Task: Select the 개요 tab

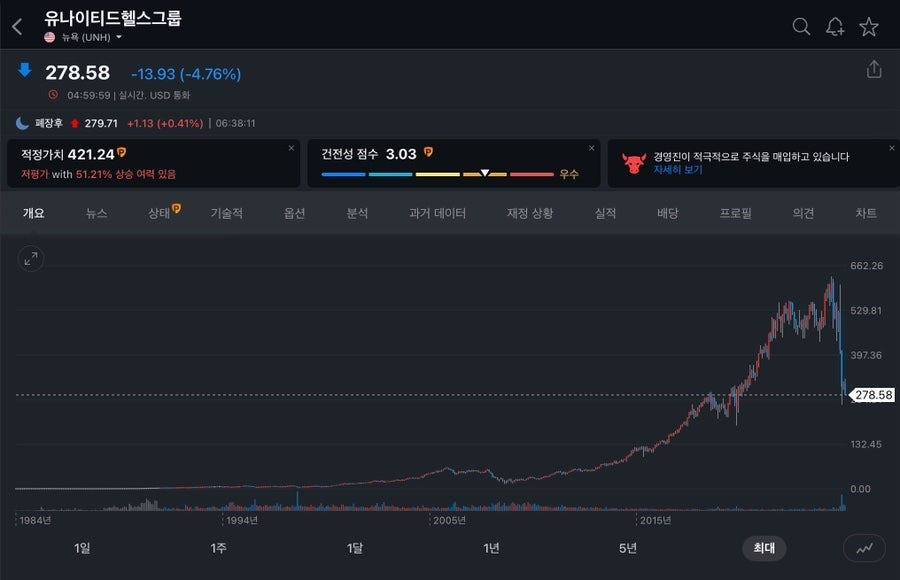Action: click(x=34, y=214)
